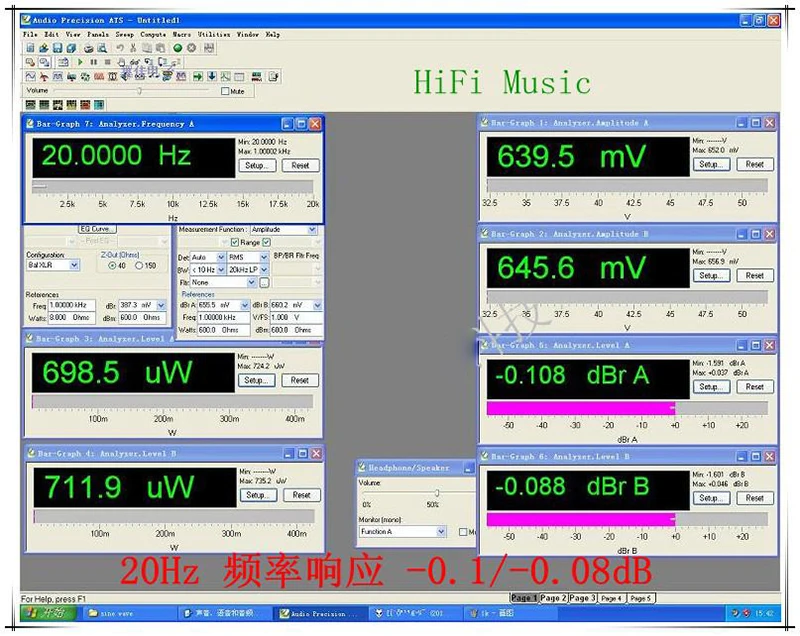Viewport: 800px width, 636px height.
Task: Click the Undo arrow icon
Action: point(120,48)
